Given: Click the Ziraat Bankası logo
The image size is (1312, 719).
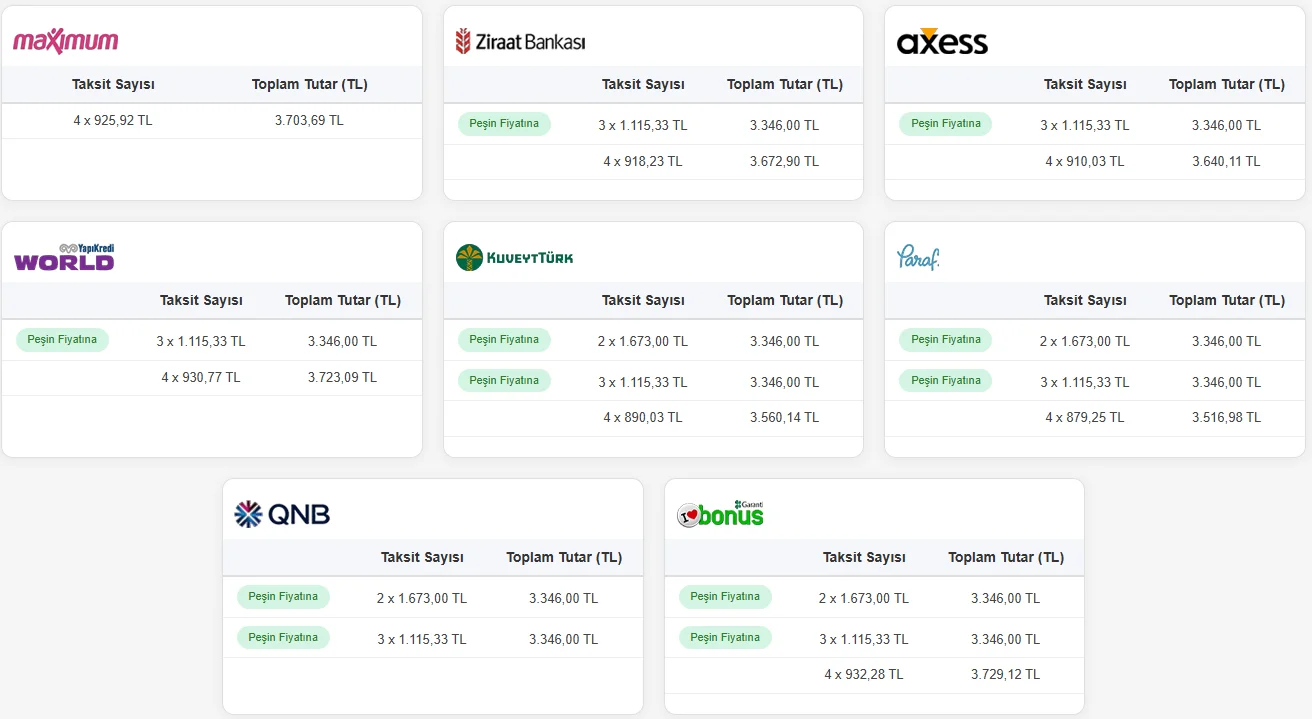Looking at the screenshot, I should click(520, 41).
